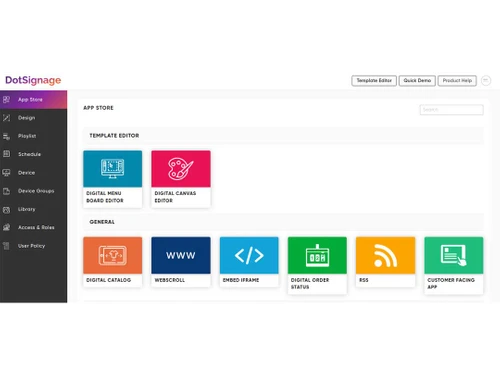Click the 'DIGITAL ORDER STATUS' label

pos(310,283)
